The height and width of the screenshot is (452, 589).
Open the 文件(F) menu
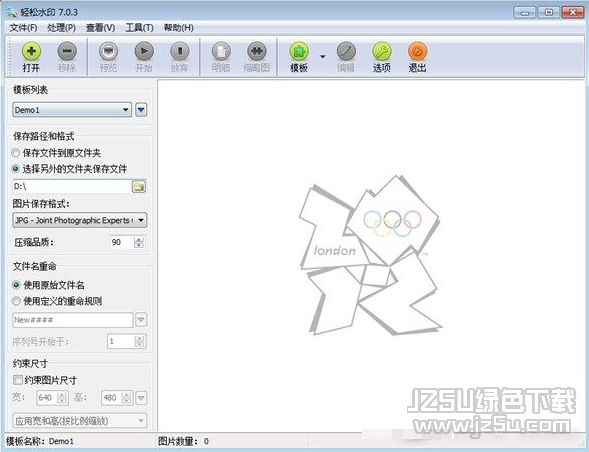[23, 28]
